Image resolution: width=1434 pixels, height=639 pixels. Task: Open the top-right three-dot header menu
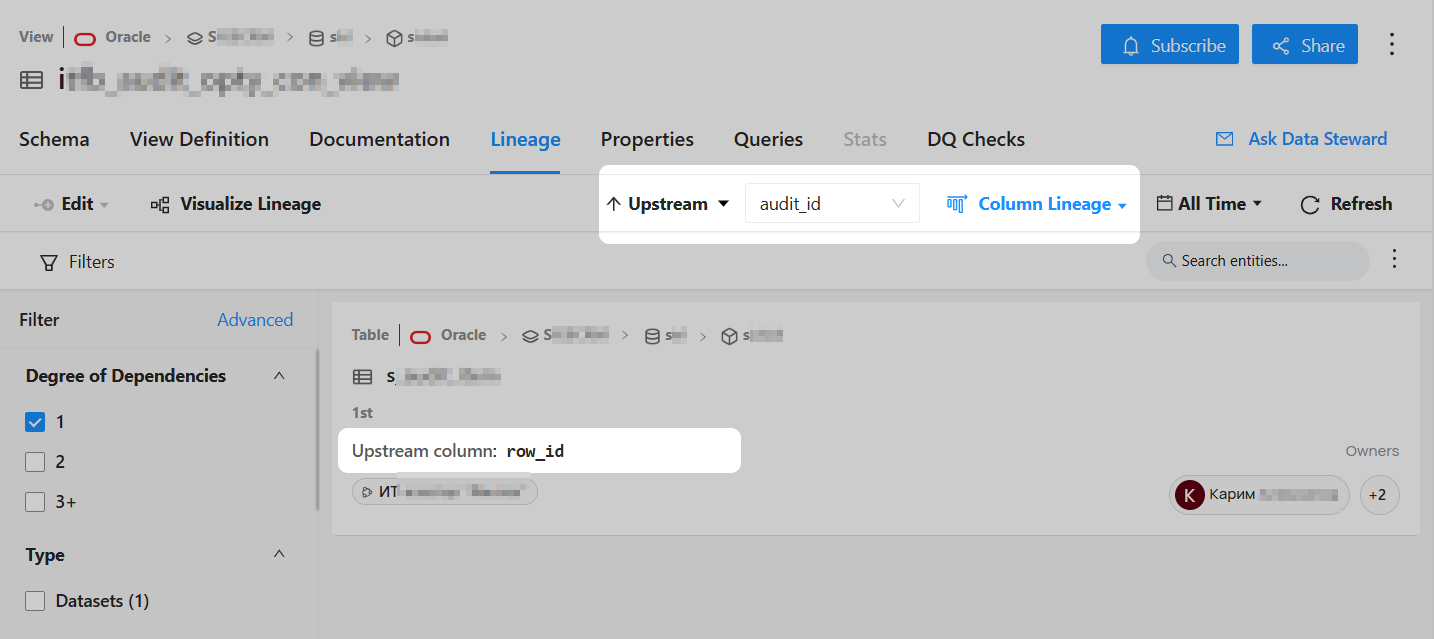(1392, 45)
